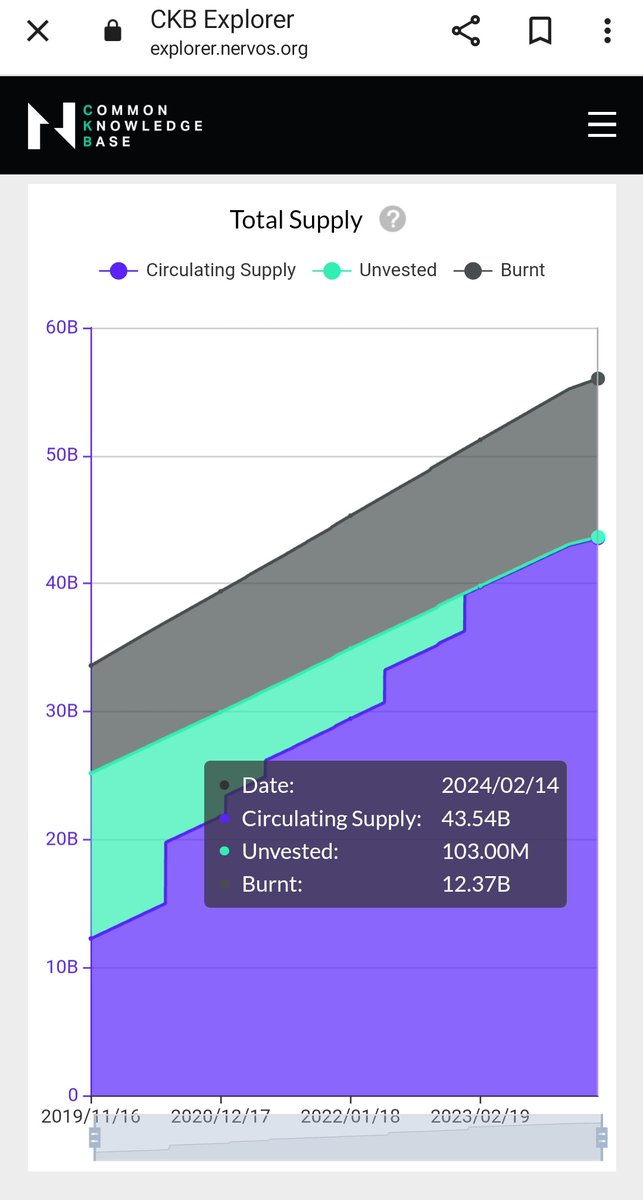Grab the right zoom slider handle
The image size is (643, 1200).
coord(602,1138)
